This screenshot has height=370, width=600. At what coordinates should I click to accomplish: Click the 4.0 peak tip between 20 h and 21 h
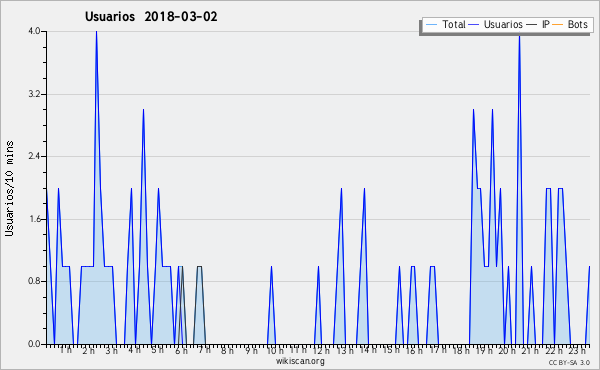[x=519, y=36]
